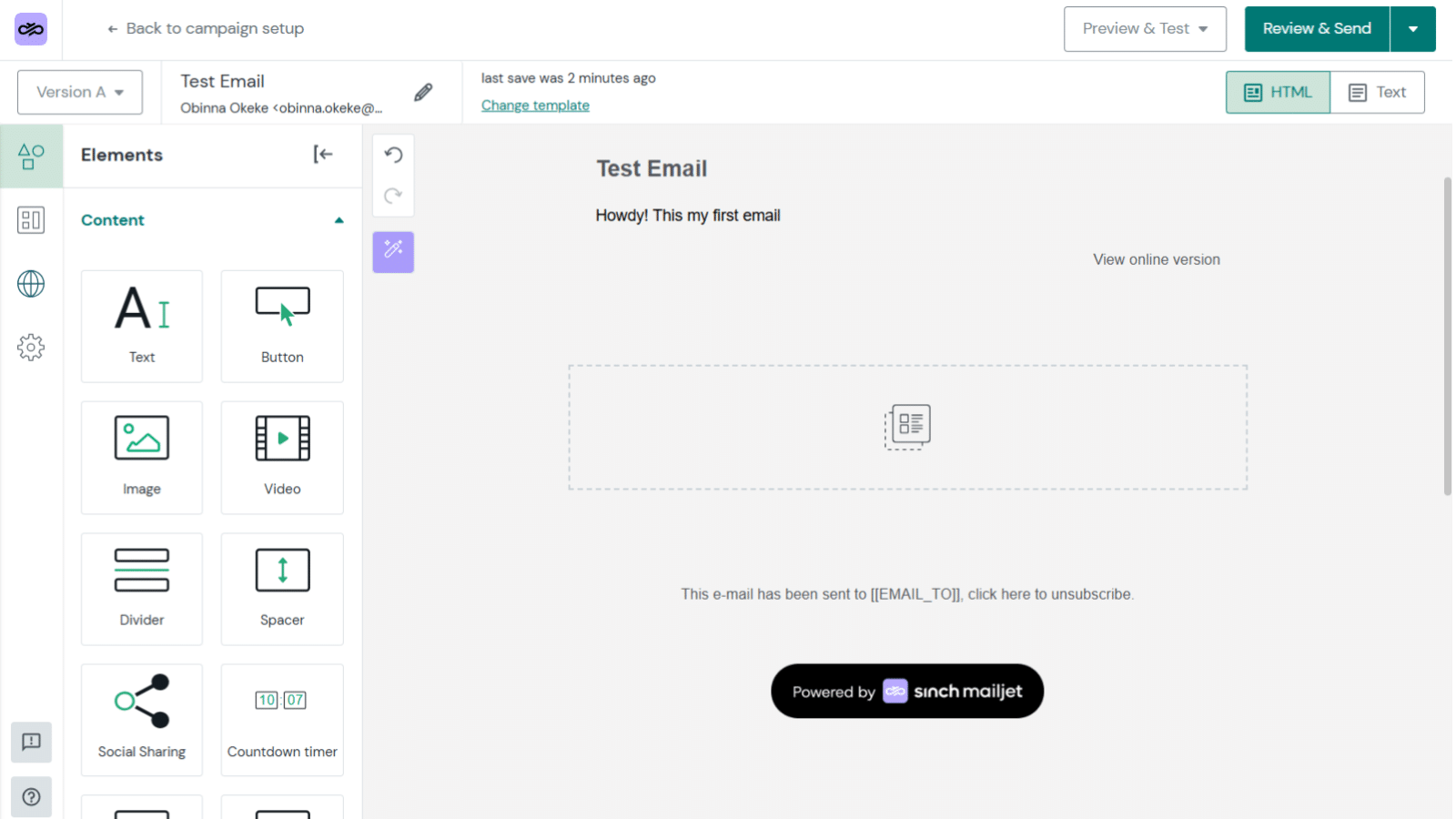Click the Test Email heading in canvas
1456x819 pixels.
click(652, 168)
